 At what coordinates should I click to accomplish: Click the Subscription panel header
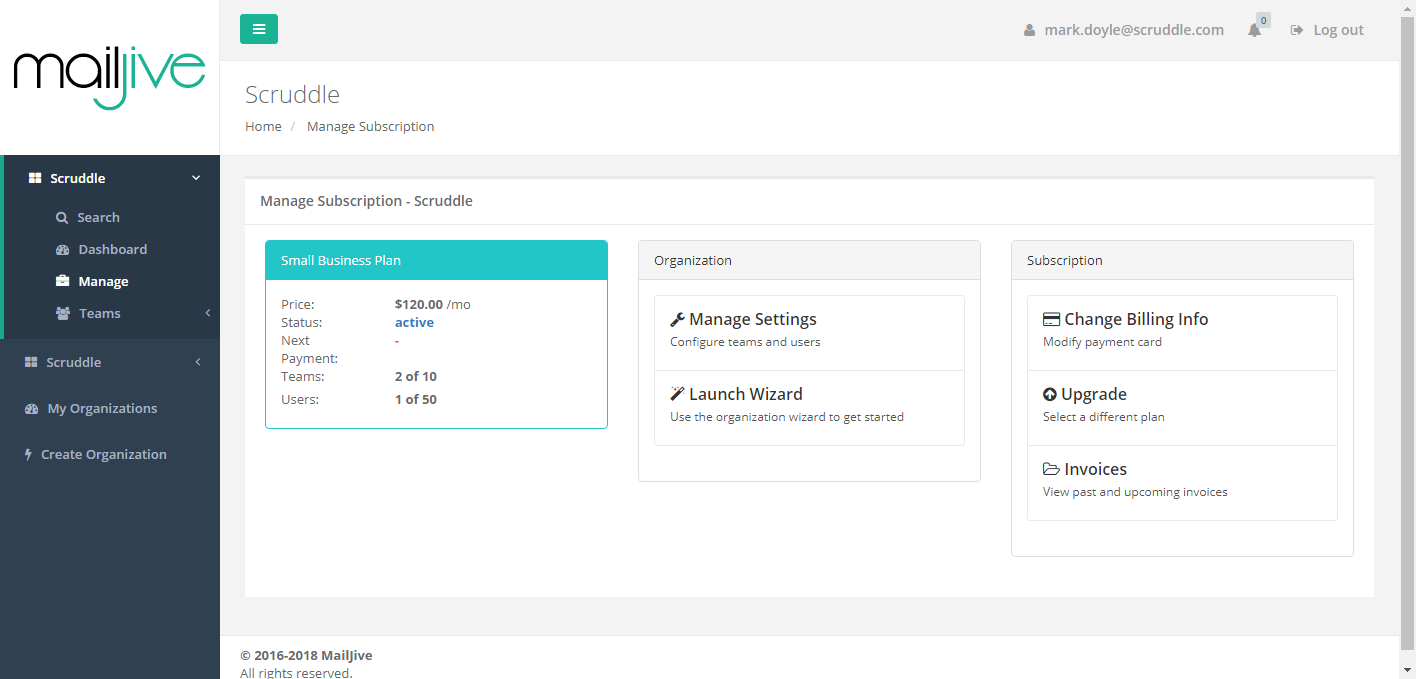click(x=1182, y=260)
